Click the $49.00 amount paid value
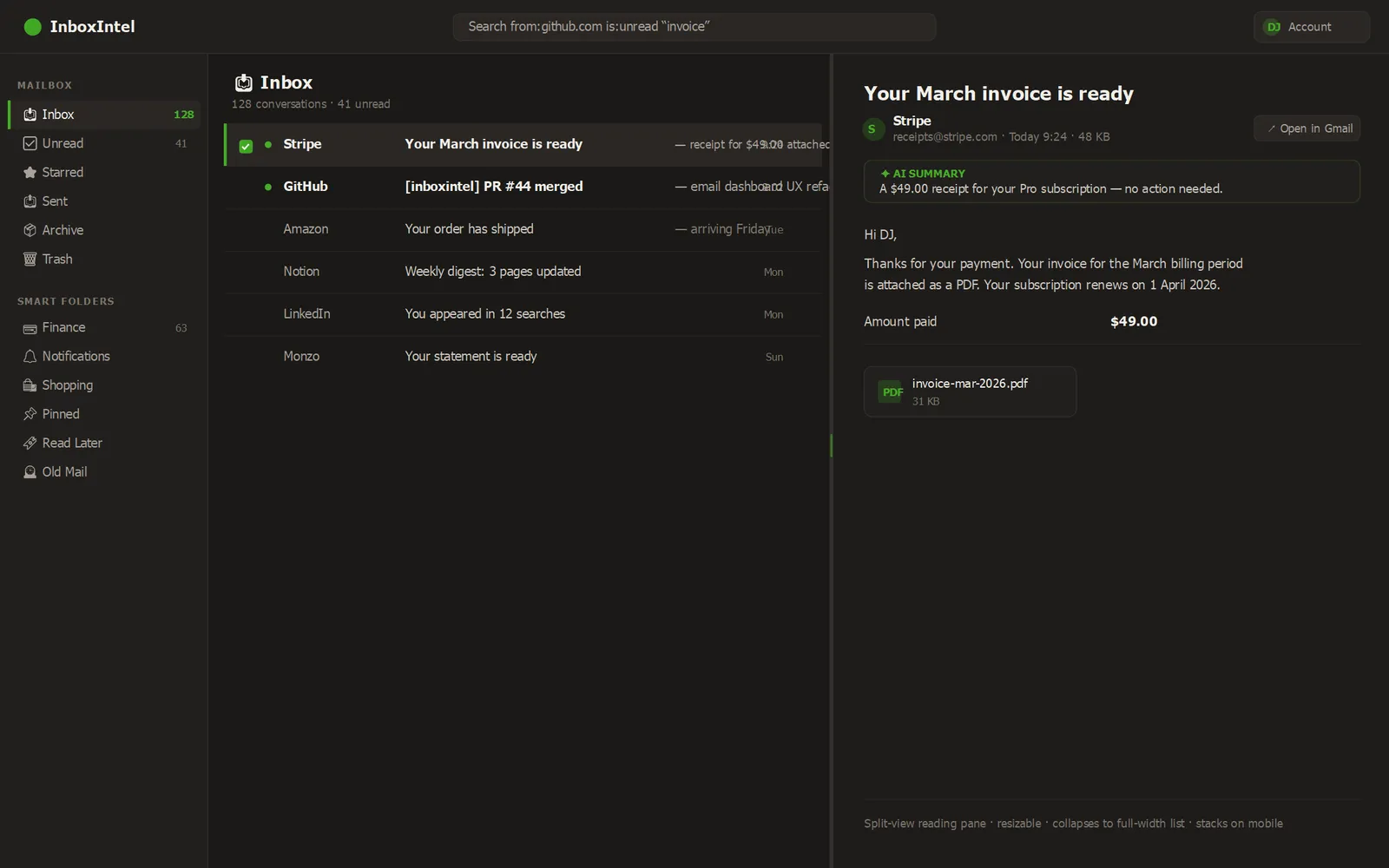Viewport: 1389px width, 868px height. [x=1134, y=321]
